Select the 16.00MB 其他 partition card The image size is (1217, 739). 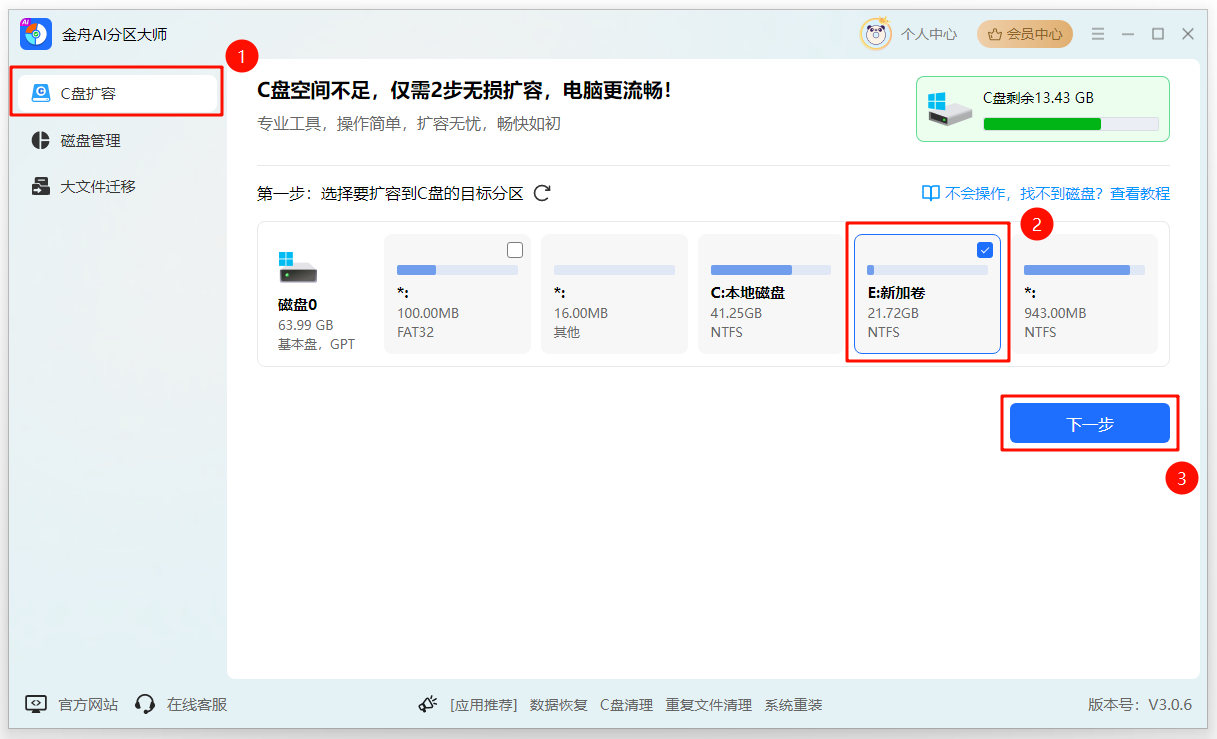(x=614, y=294)
